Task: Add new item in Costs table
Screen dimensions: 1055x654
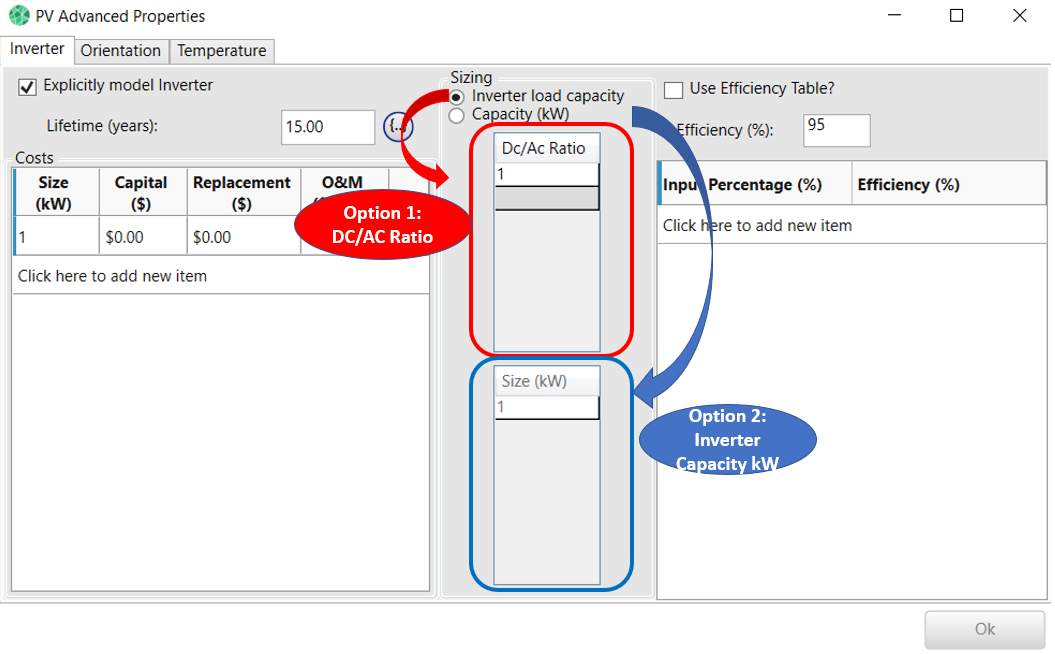Action: [x=112, y=276]
